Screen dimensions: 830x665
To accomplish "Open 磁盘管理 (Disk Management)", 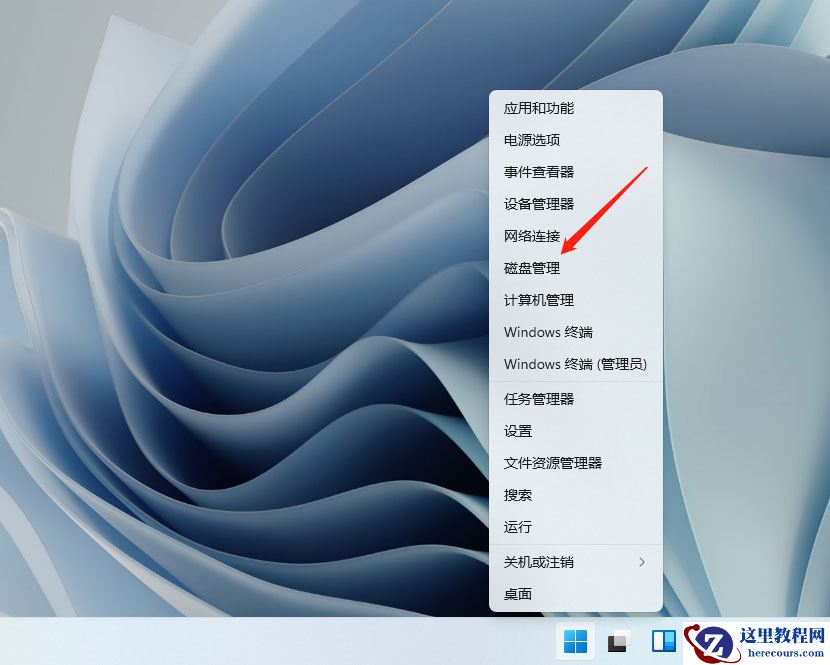I will 530,268.
